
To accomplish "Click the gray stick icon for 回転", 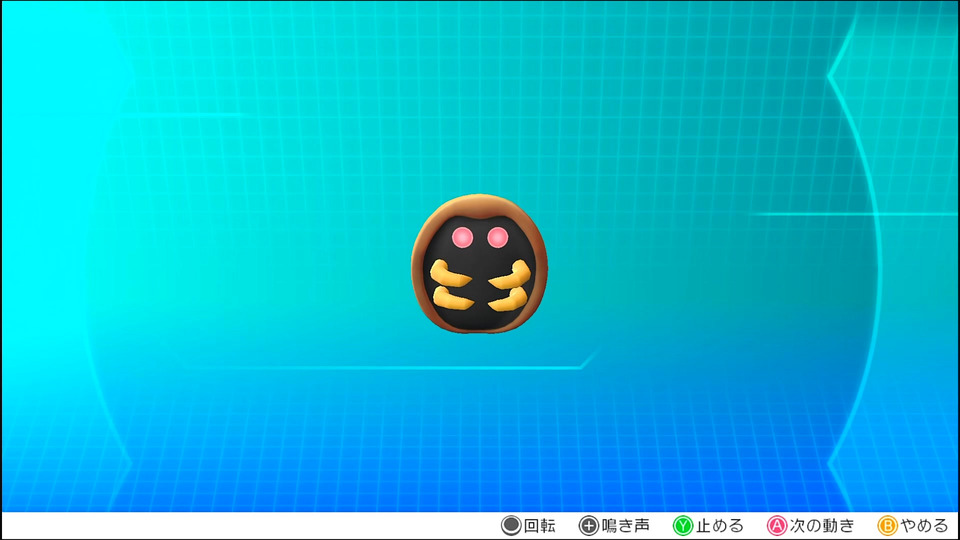I will click(511, 525).
